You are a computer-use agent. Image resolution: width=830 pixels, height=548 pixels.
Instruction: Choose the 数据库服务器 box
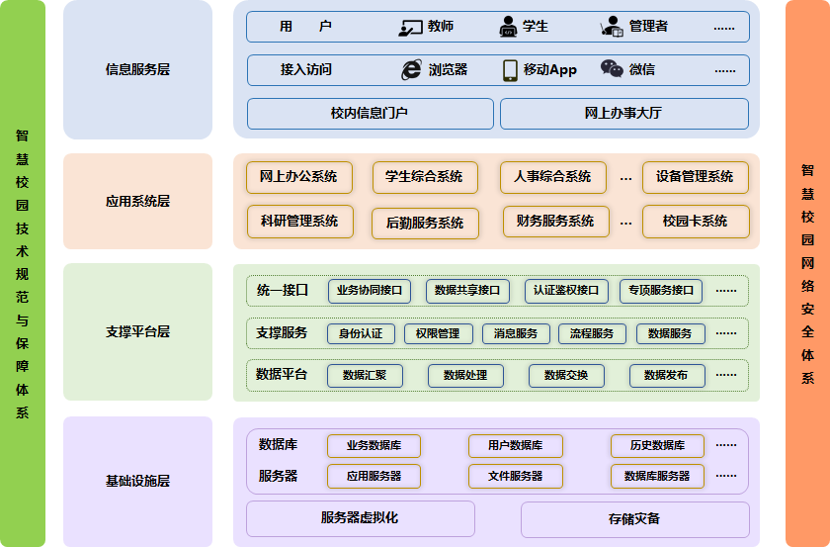click(657, 476)
